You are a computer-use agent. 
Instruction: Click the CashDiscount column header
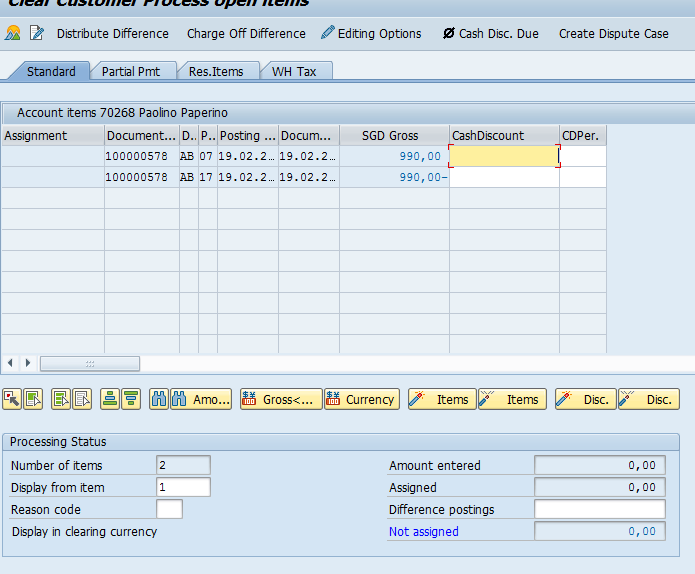point(504,135)
